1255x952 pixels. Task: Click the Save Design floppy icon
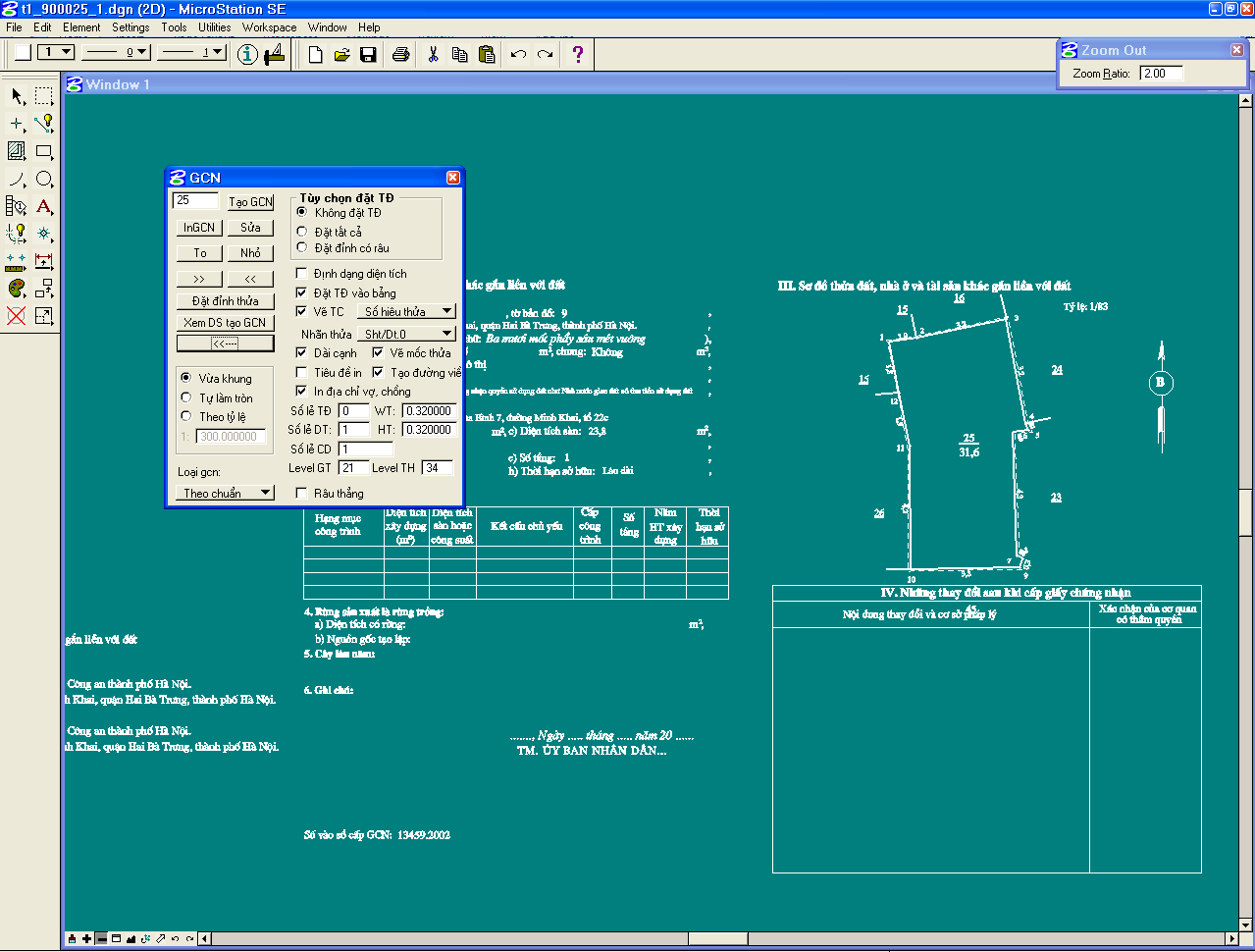pos(368,54)
